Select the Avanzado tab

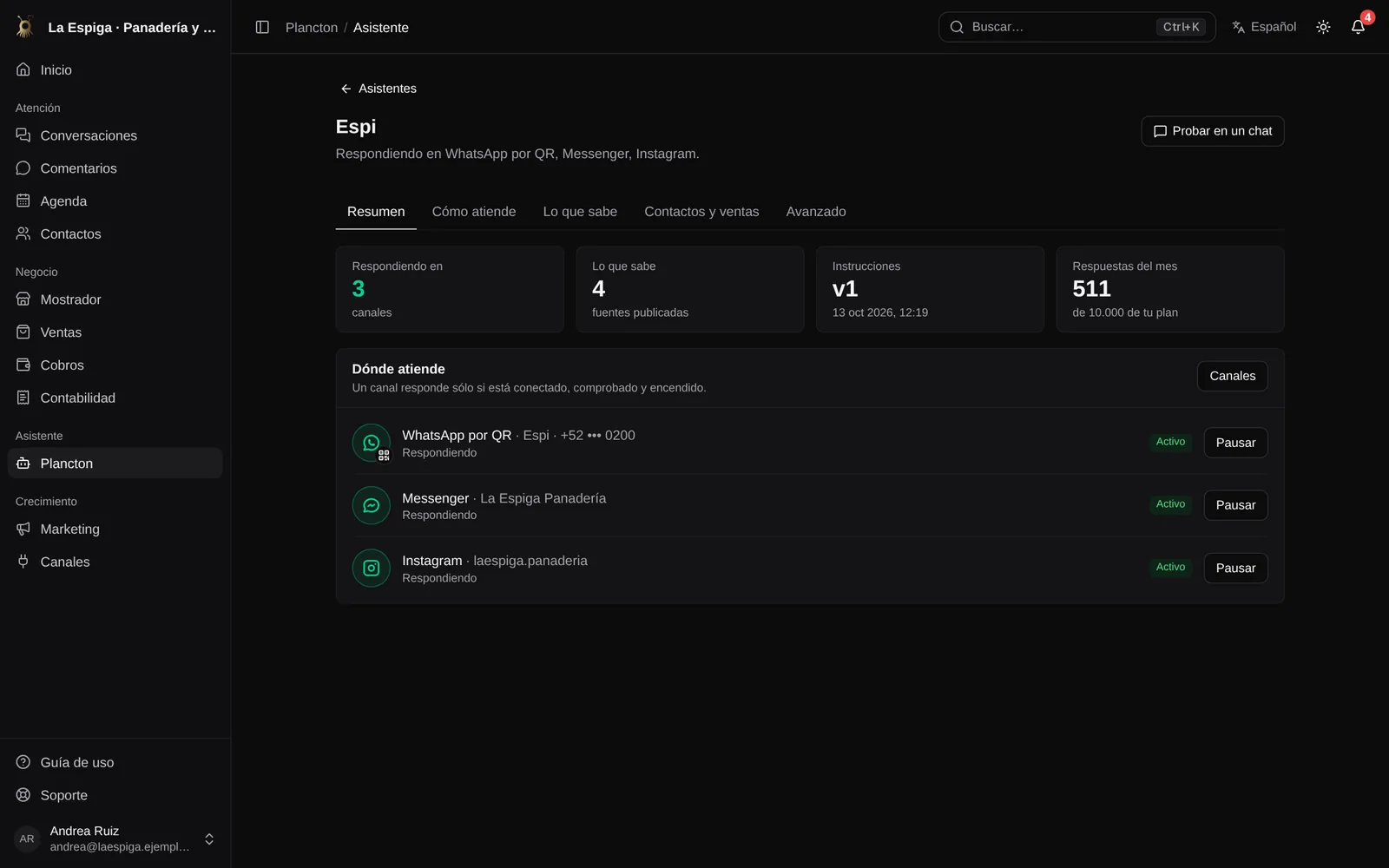pyautogui.click(x=816, y=212)
